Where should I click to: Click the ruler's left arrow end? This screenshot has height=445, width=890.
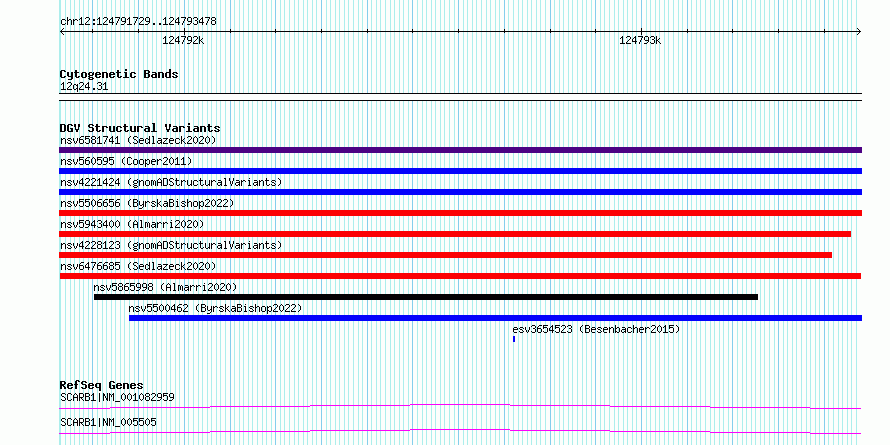62,31
